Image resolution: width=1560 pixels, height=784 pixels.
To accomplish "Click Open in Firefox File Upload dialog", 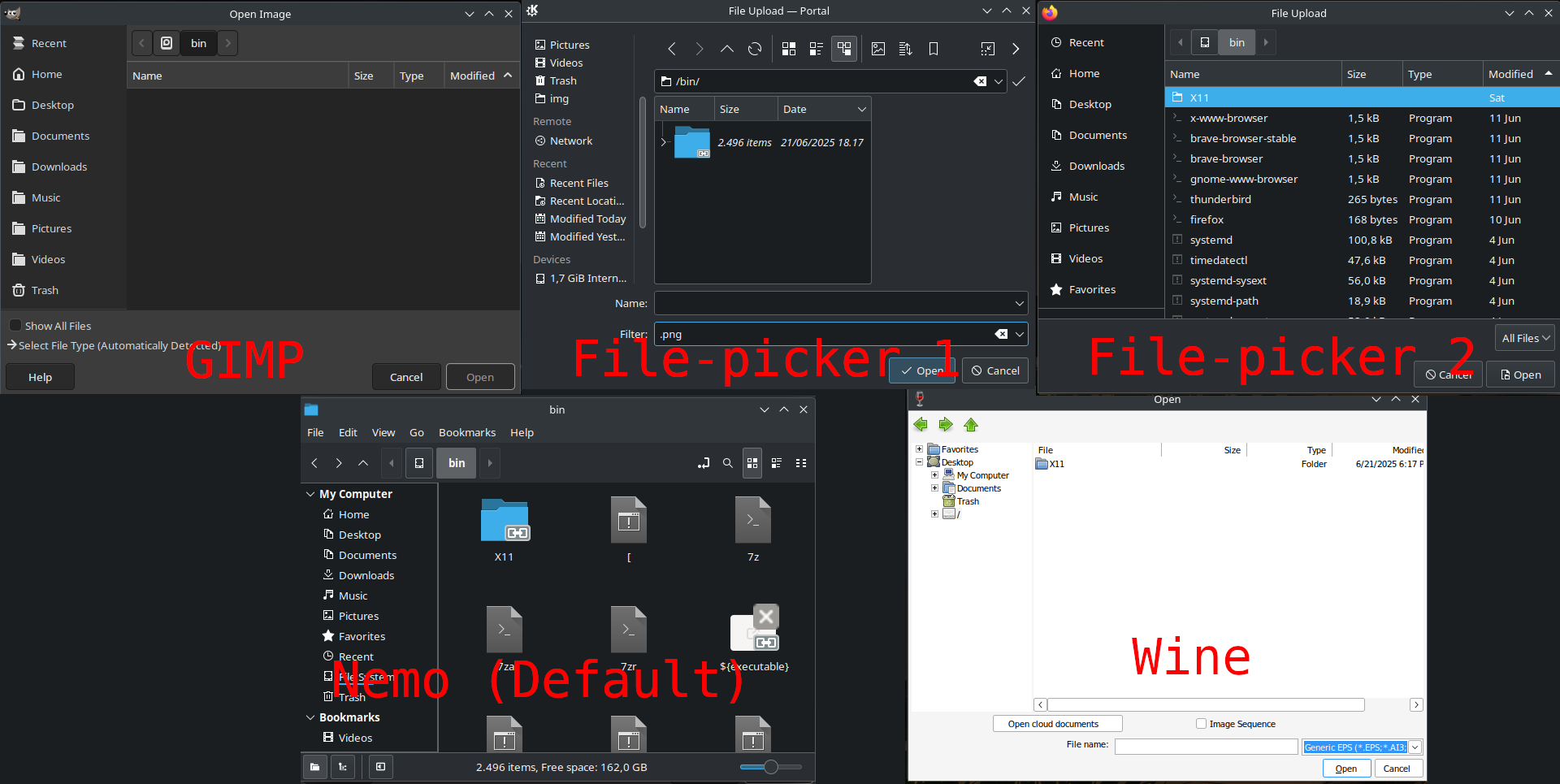I will (x=1520, y=375).
